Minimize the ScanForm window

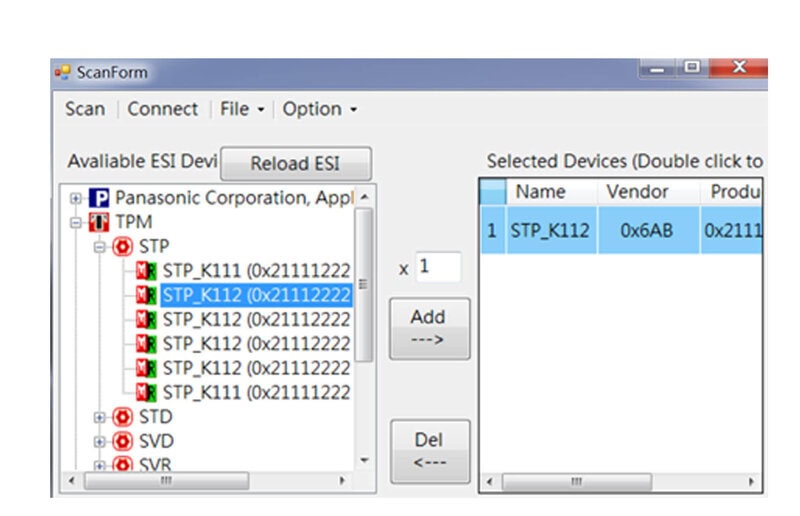[x=657, y=69]
